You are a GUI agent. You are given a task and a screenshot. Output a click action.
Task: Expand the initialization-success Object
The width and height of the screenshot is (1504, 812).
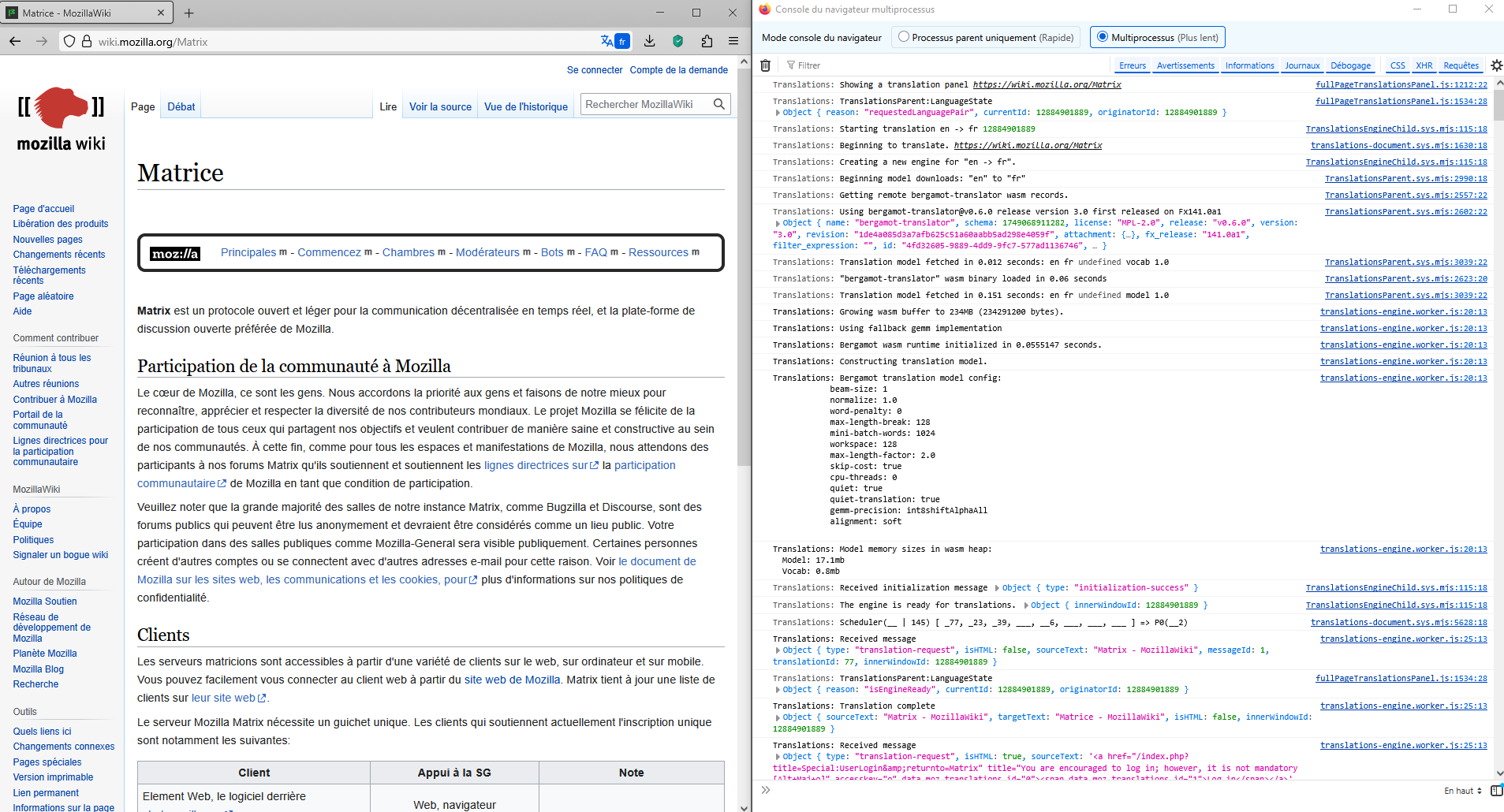(x=997, y=588)
